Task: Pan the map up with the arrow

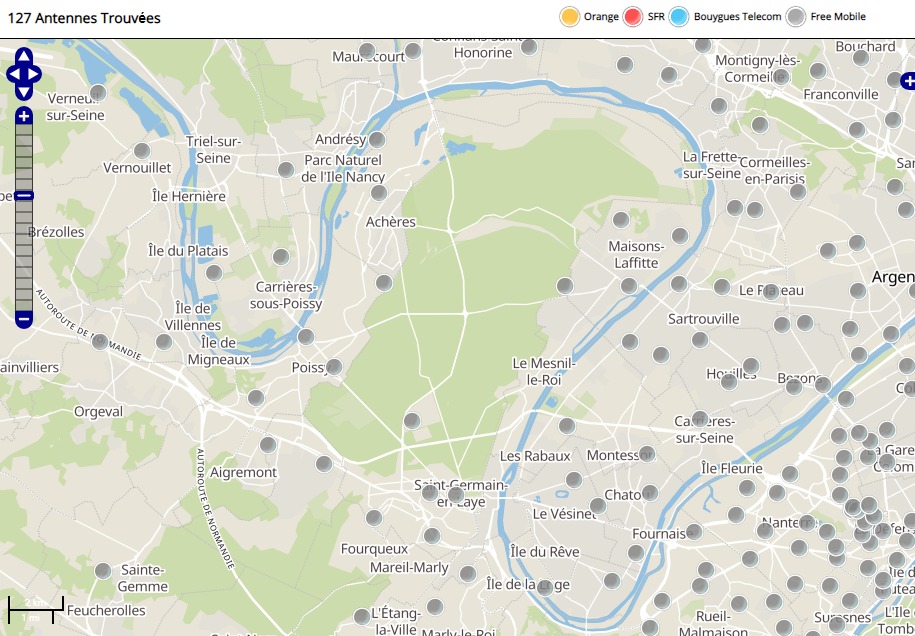Action: click(24, 56)
